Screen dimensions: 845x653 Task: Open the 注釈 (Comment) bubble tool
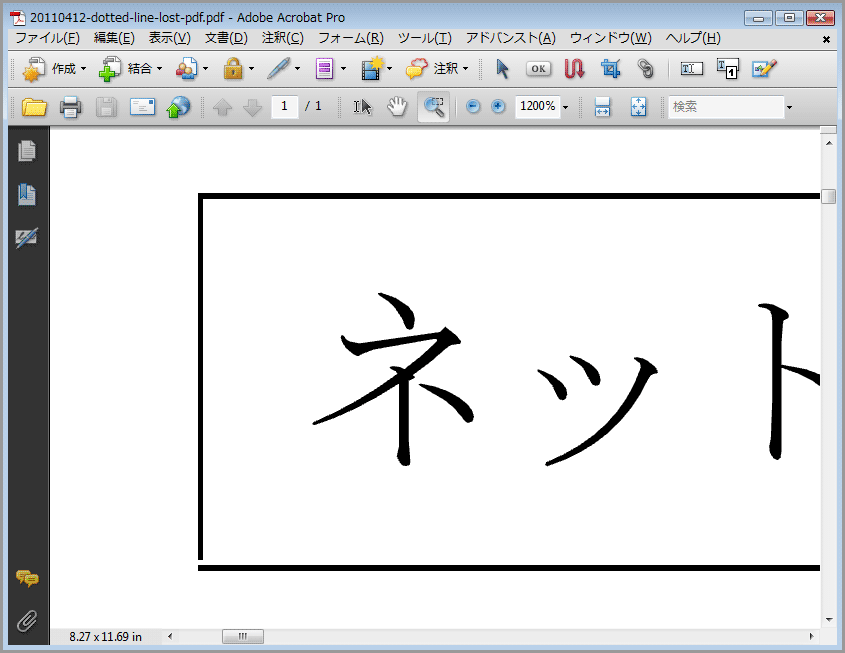432,69
